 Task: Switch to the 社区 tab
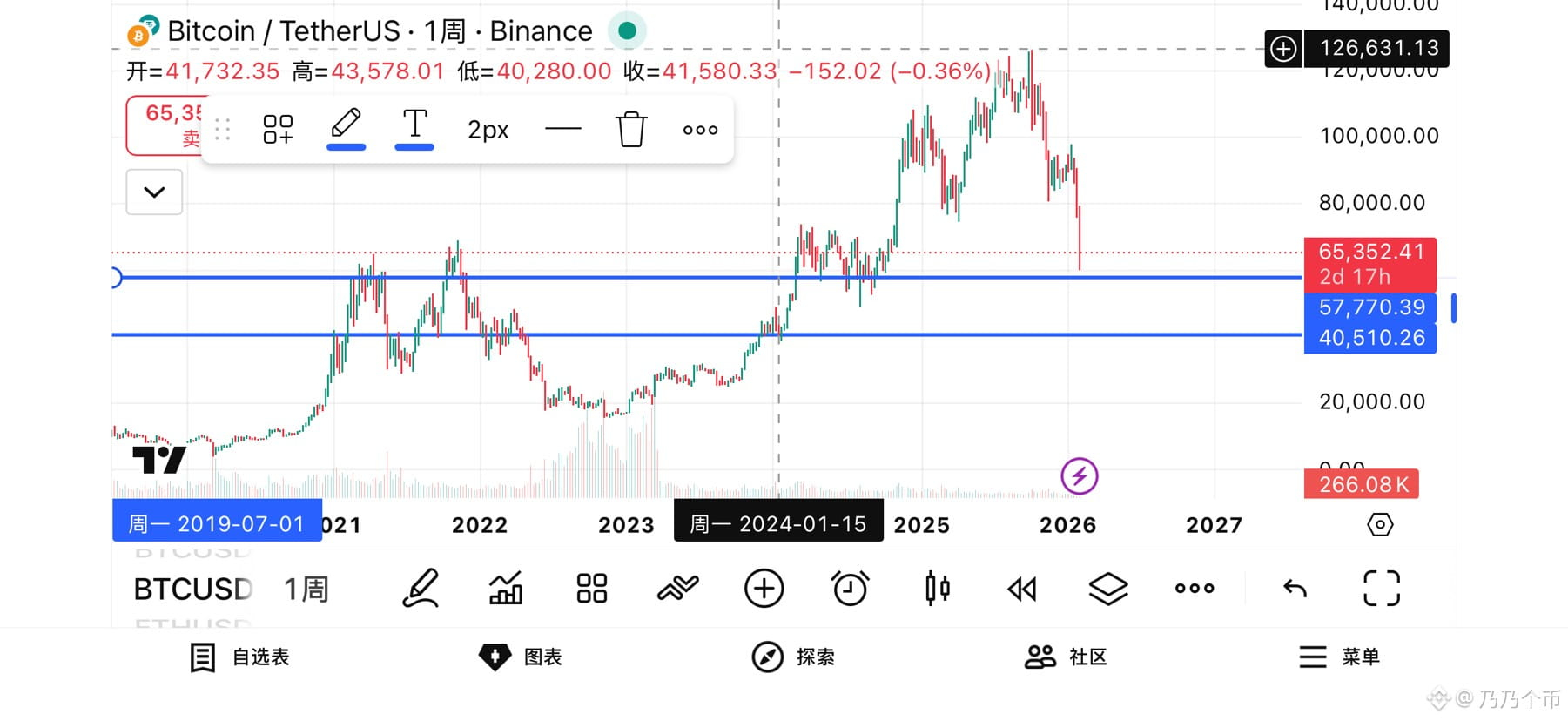1066,657
